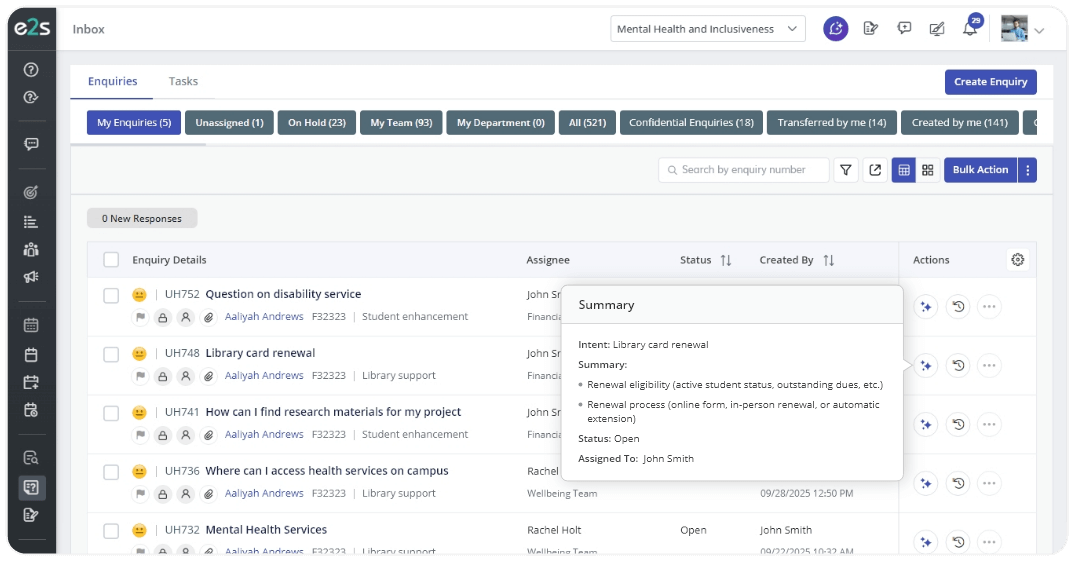The width and height of the screenshot is (1074, 561).
Task: Switch to table list view
Action: click(903, 170)
